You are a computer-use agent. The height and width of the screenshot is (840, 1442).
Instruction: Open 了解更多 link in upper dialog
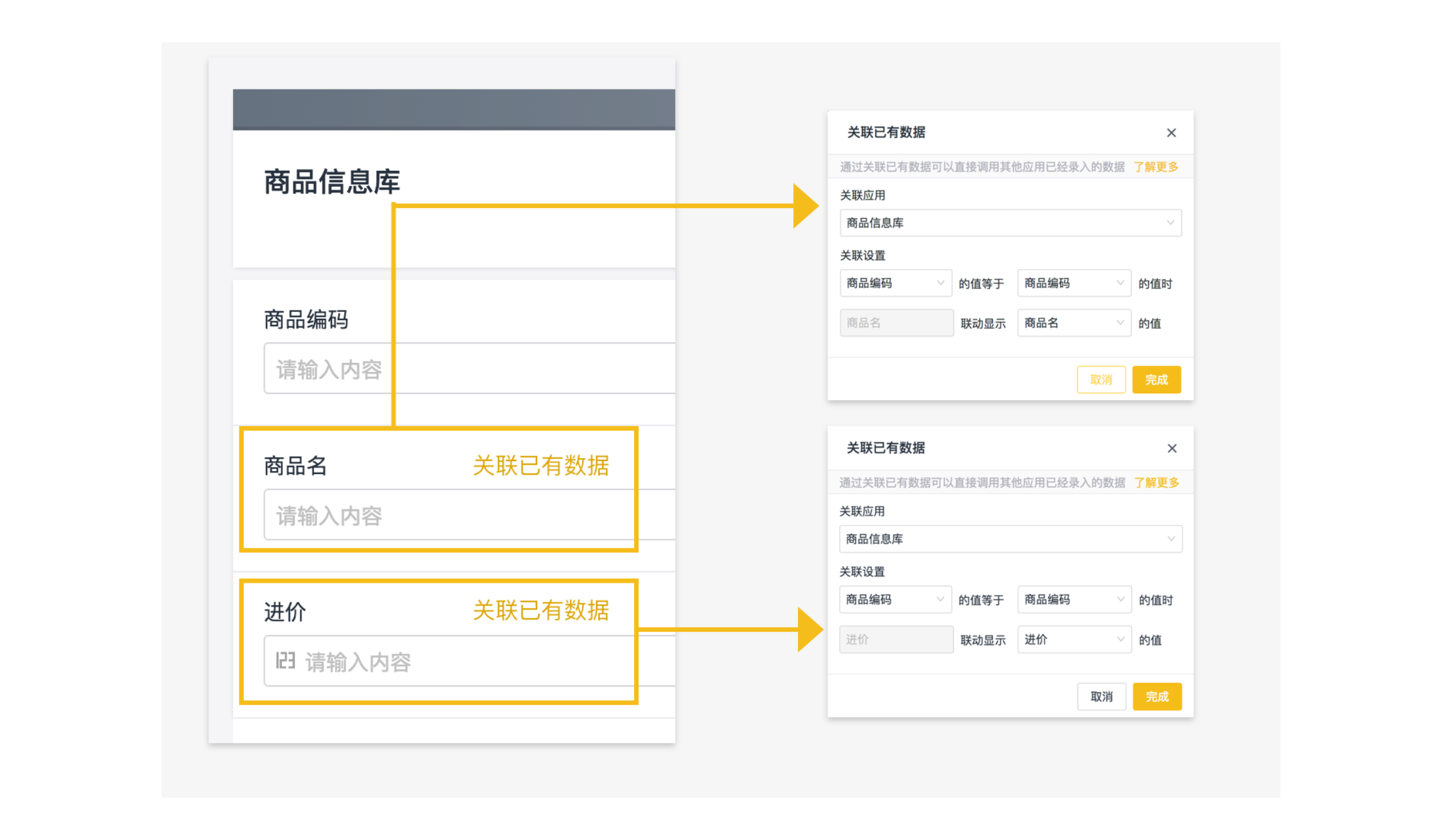click(1155, 167)
